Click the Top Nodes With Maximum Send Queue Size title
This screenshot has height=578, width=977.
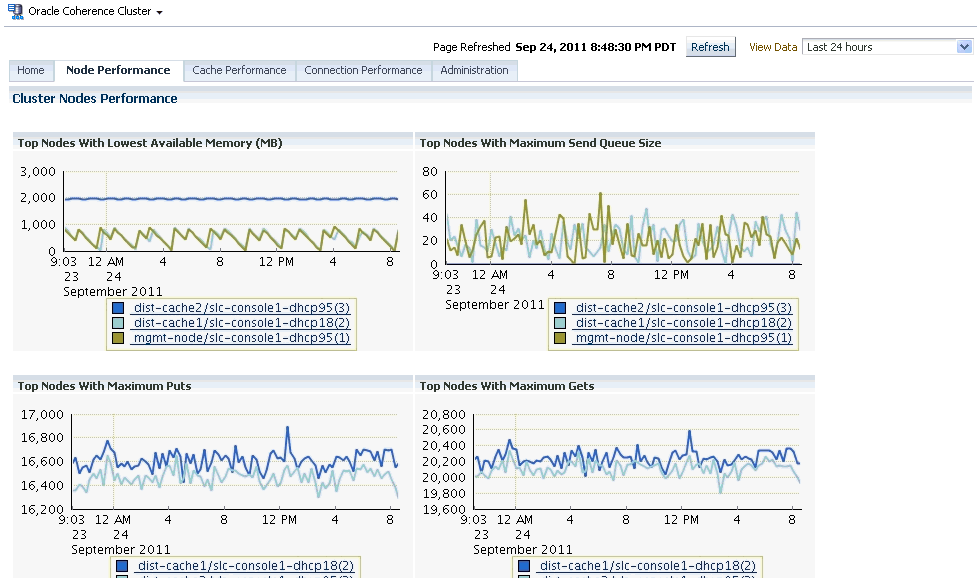[540, 143]
